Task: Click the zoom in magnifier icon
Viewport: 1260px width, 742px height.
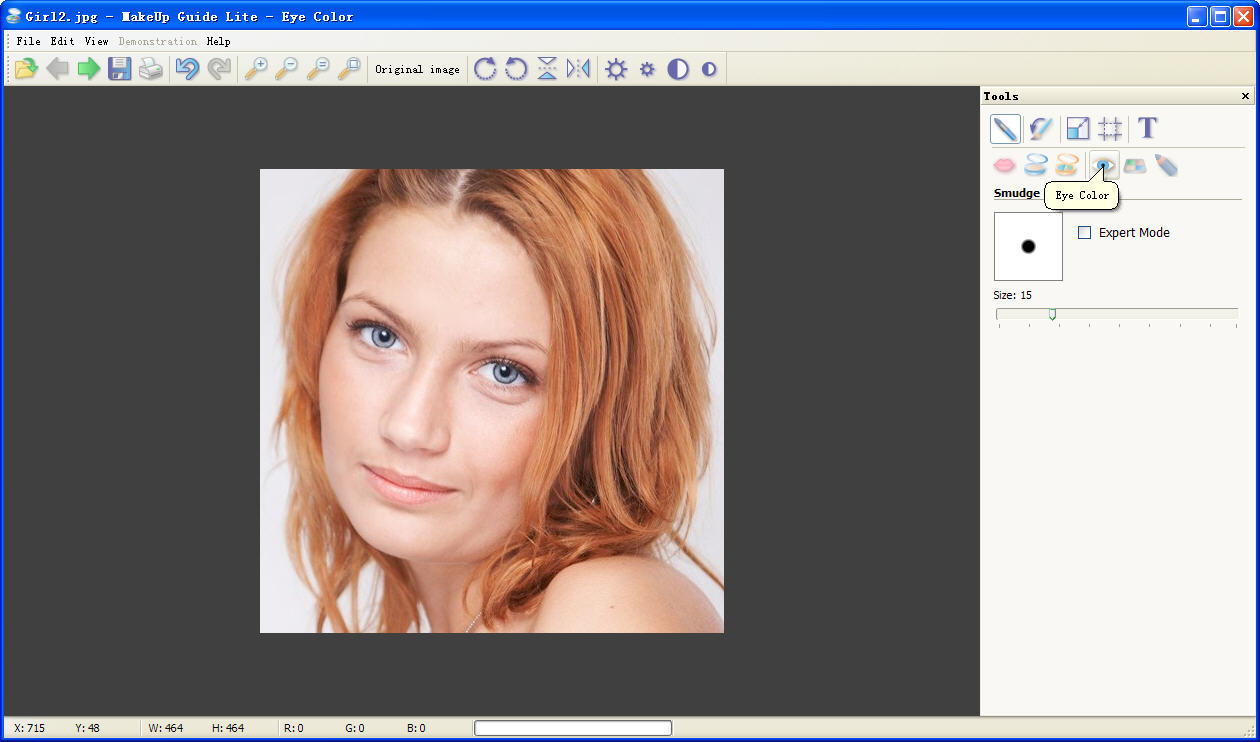Action: pyautogui.click(x=256, y=69)
